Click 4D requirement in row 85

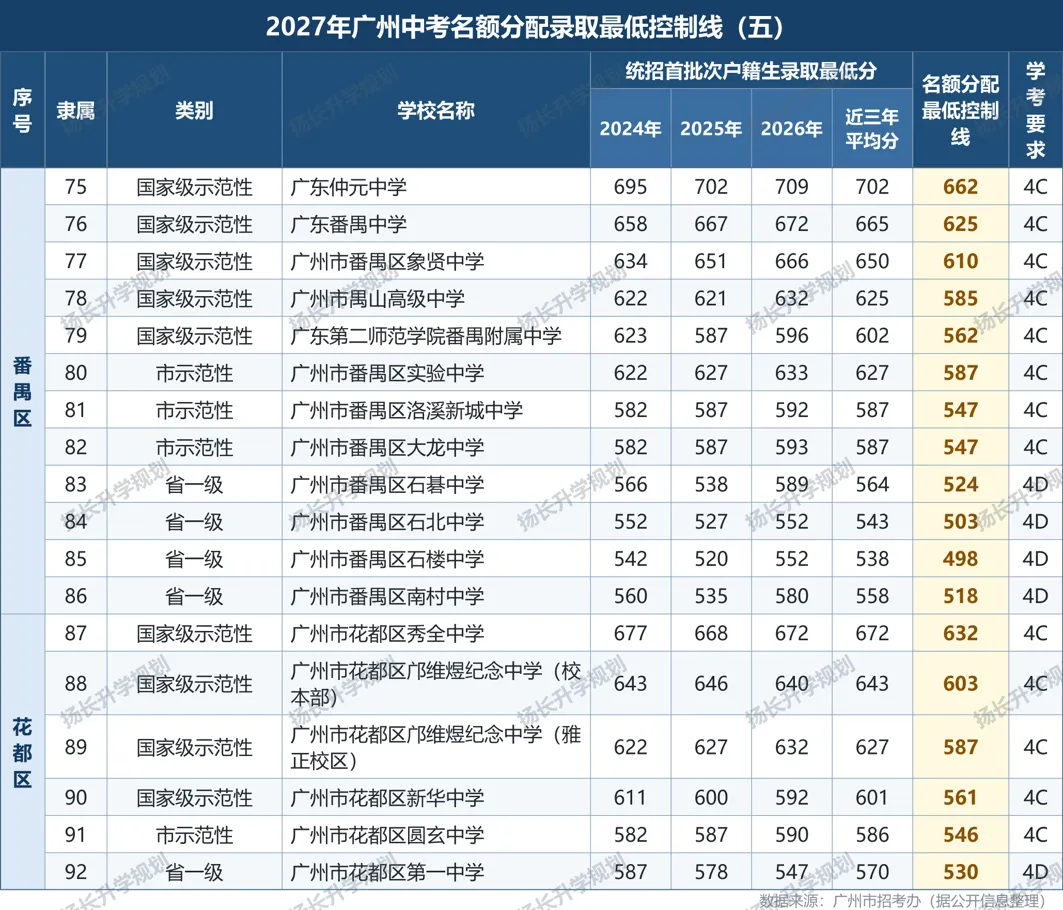pos(1035,559)
